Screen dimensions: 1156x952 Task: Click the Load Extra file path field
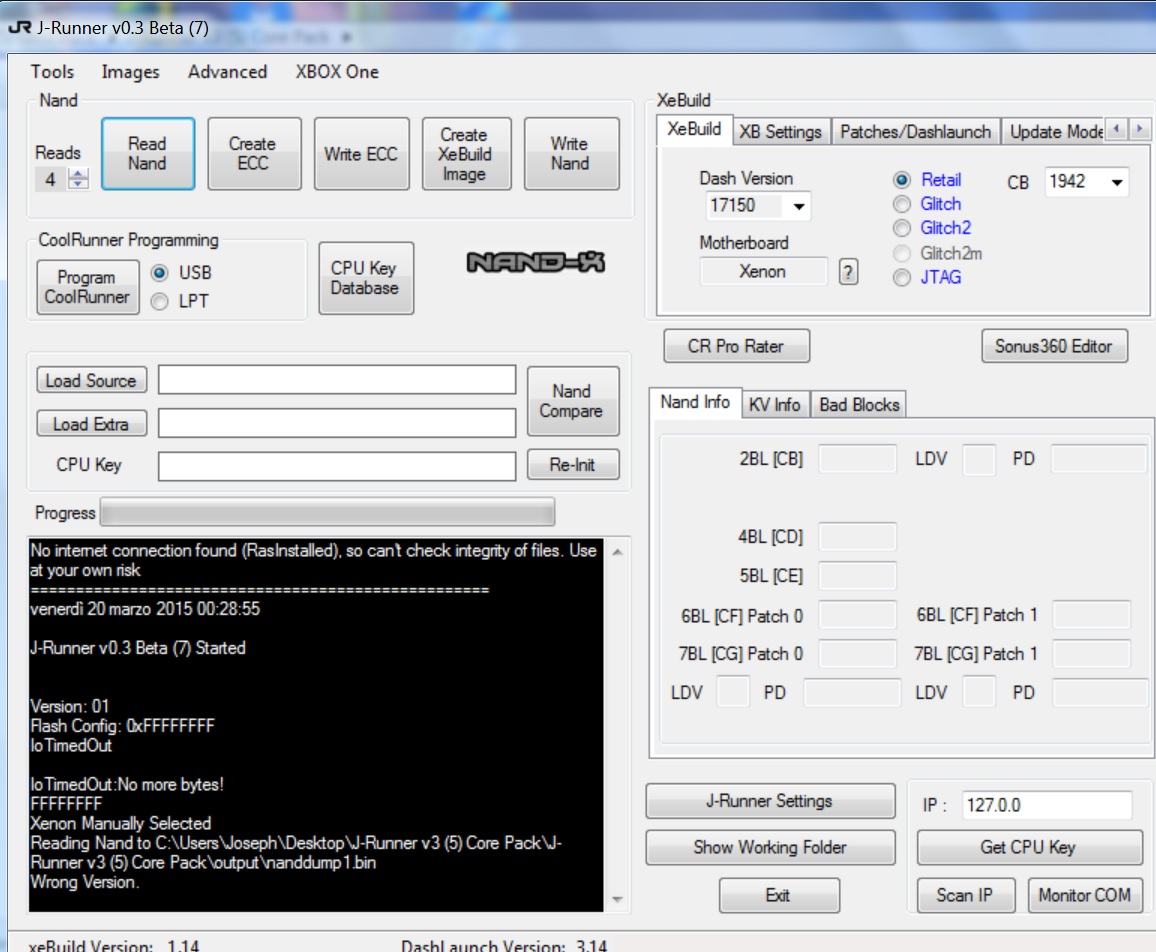point(337,423)
